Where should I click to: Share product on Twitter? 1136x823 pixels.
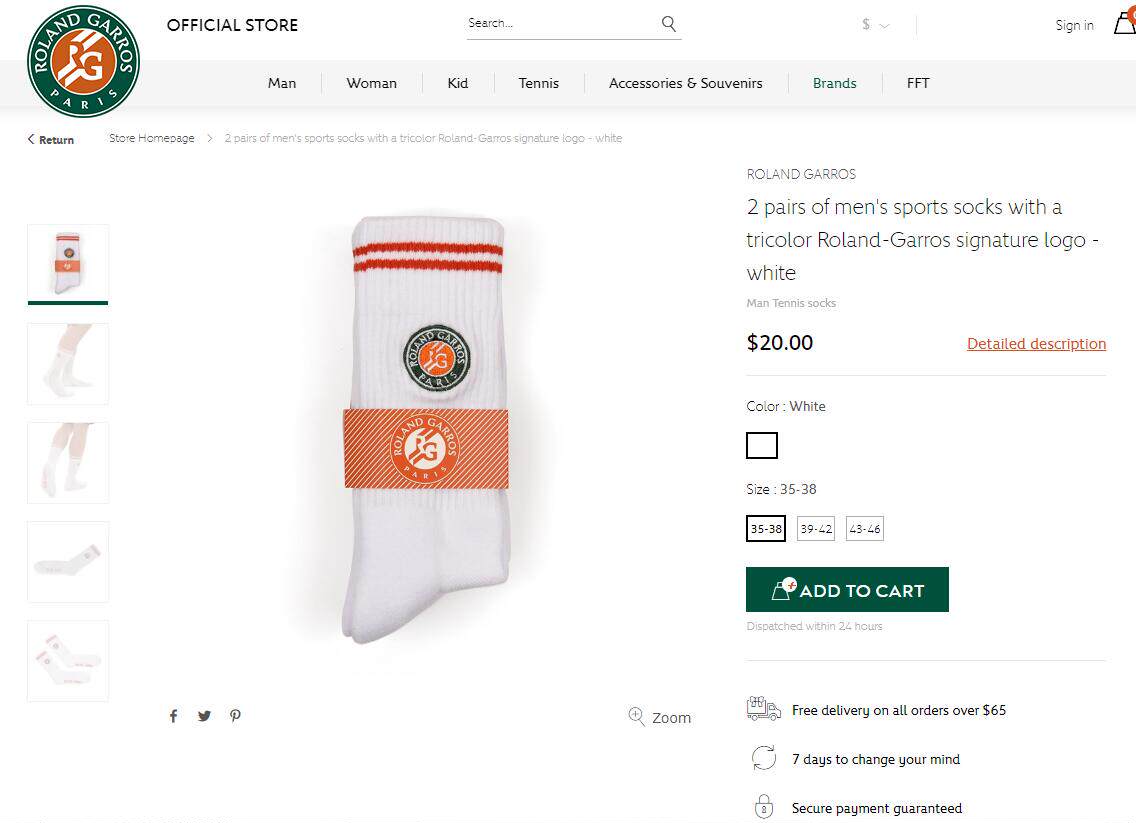pyautogui.click(x=204, y=716)
